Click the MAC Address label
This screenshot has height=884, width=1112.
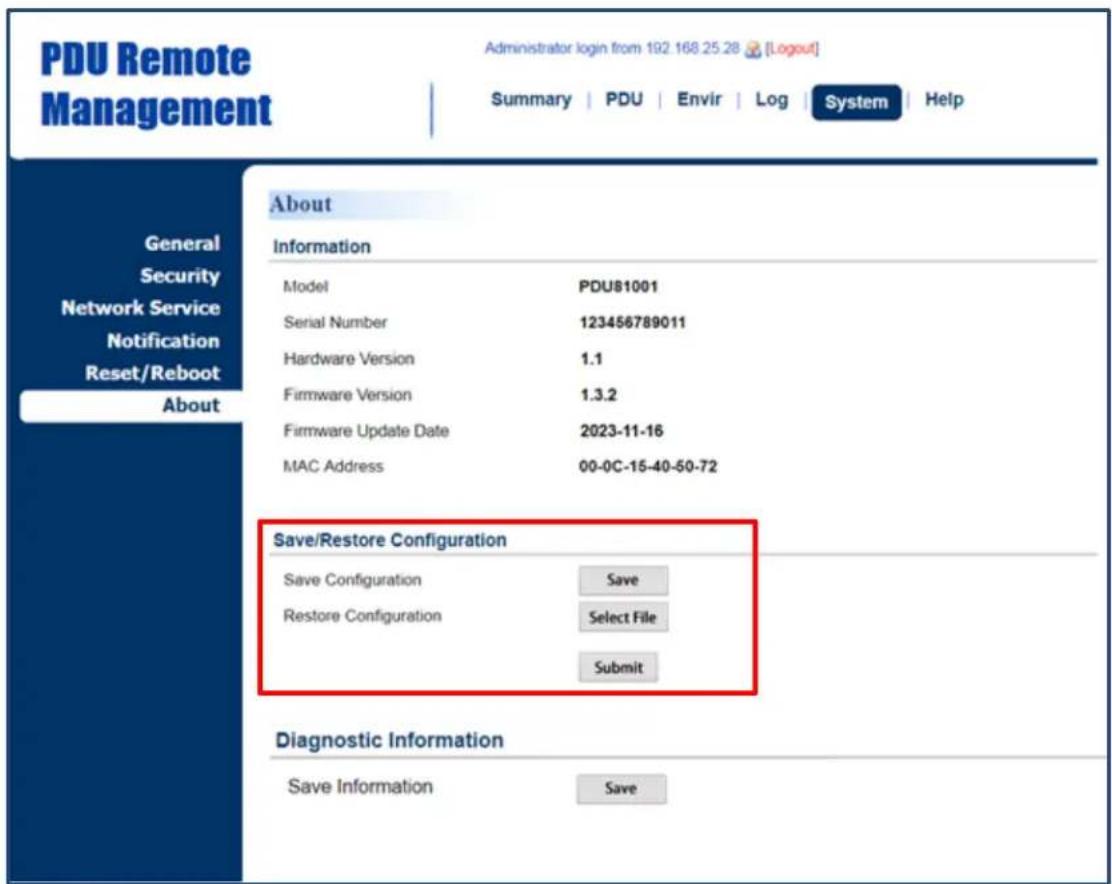[x=333, y=466]
